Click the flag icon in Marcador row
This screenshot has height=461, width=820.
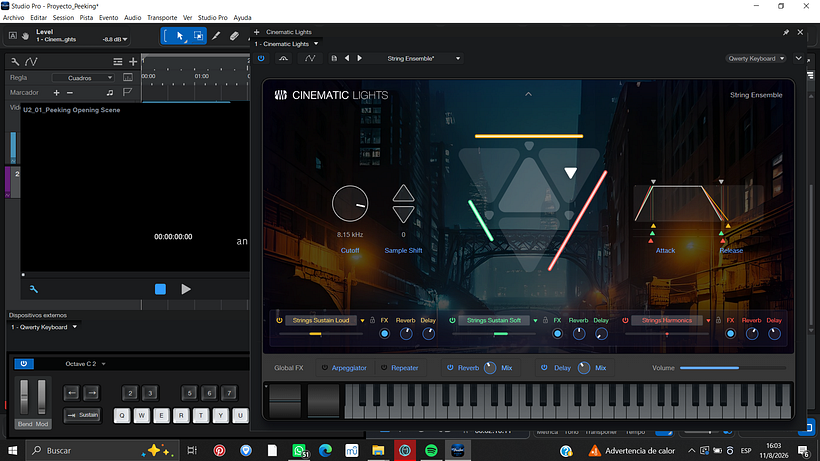(x=127, y=93)
